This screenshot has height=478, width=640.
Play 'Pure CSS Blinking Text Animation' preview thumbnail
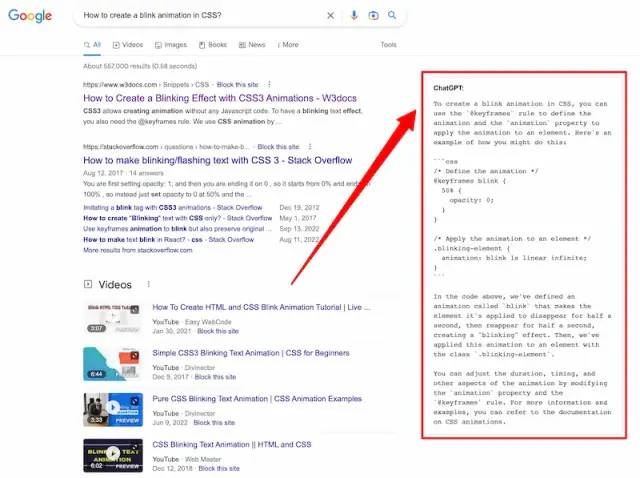[113, 409]
